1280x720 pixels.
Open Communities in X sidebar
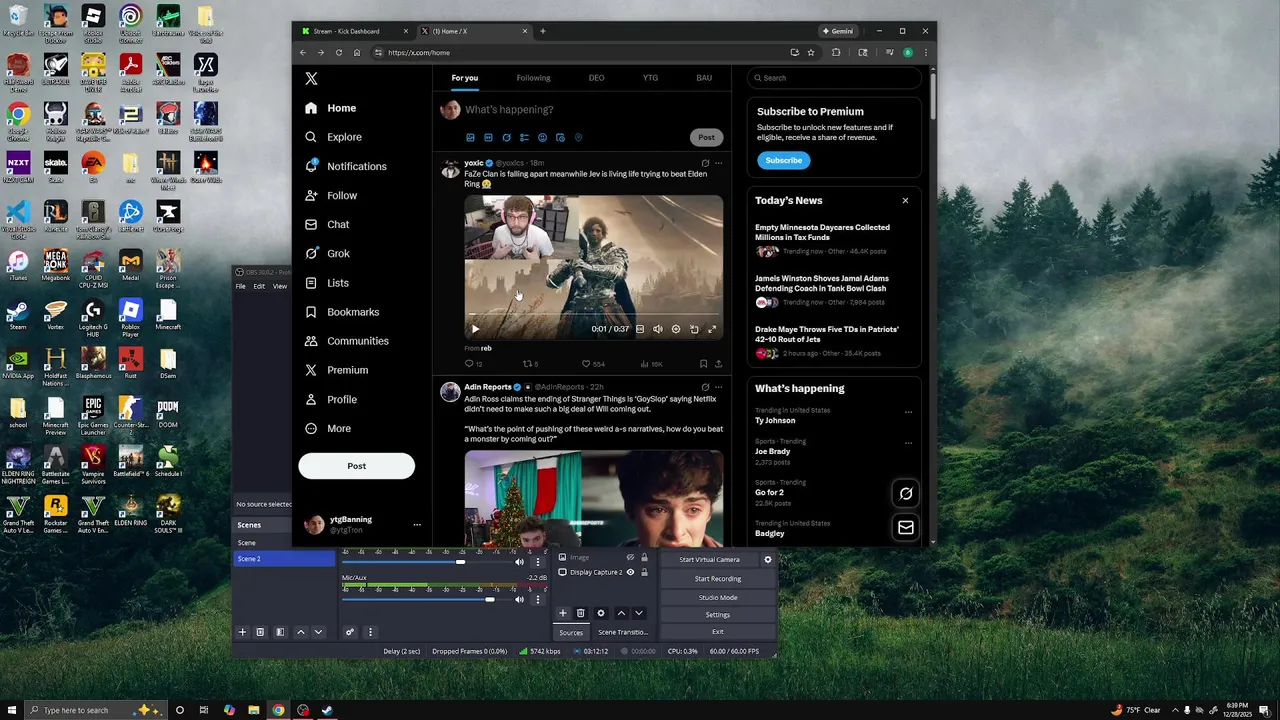346,341
